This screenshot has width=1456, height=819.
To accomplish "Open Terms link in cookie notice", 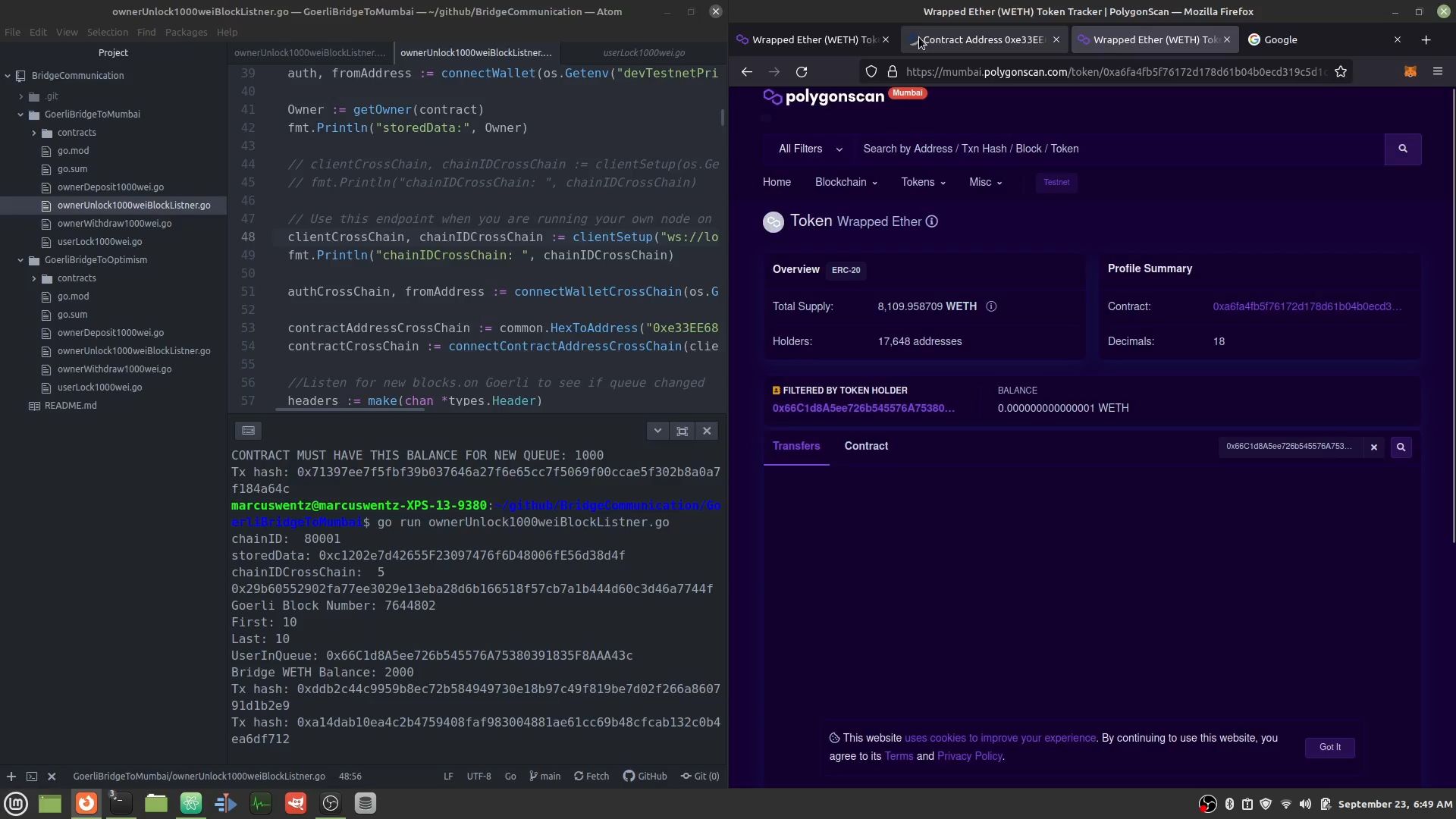I will (x=899, y=756).
